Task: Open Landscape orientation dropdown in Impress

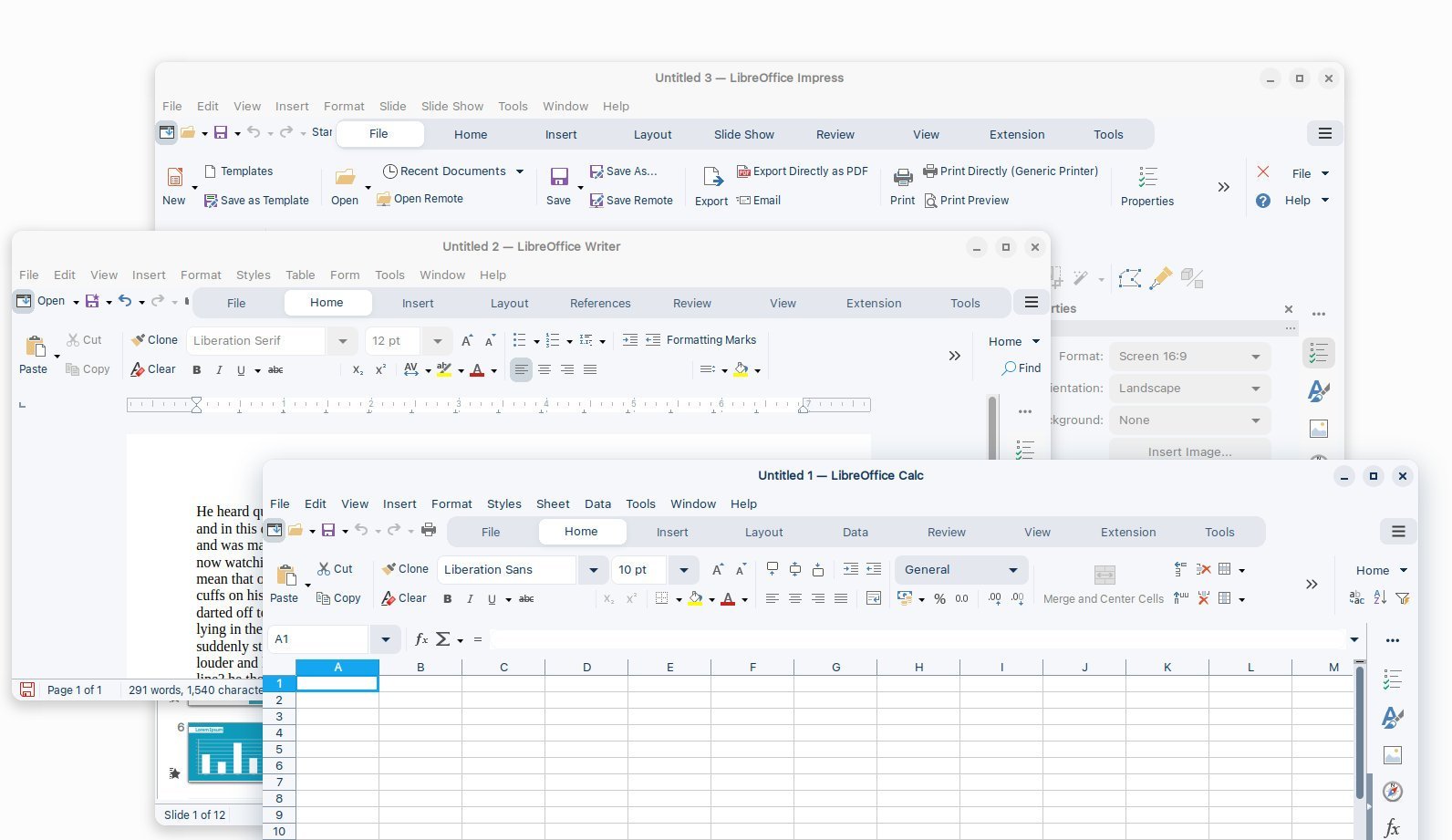Action: (x=1189, y=389)
